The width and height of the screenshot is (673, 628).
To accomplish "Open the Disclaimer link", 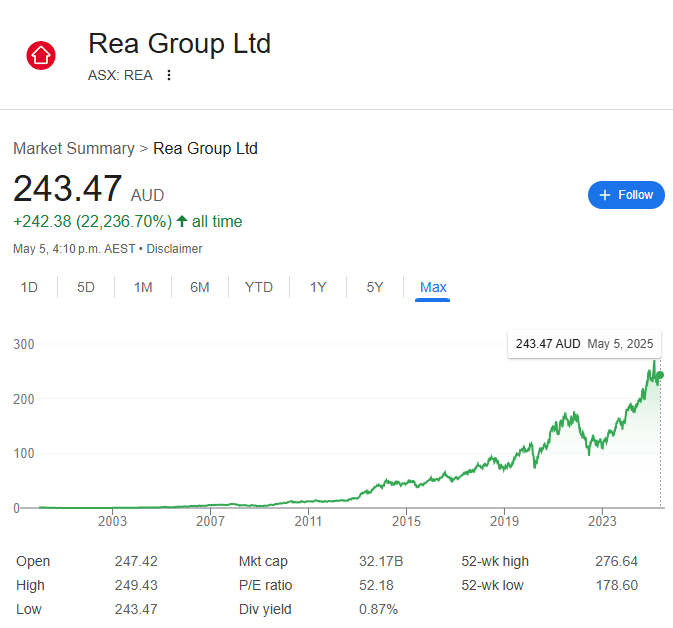I will pyautogui.click(x=174, y=249).
